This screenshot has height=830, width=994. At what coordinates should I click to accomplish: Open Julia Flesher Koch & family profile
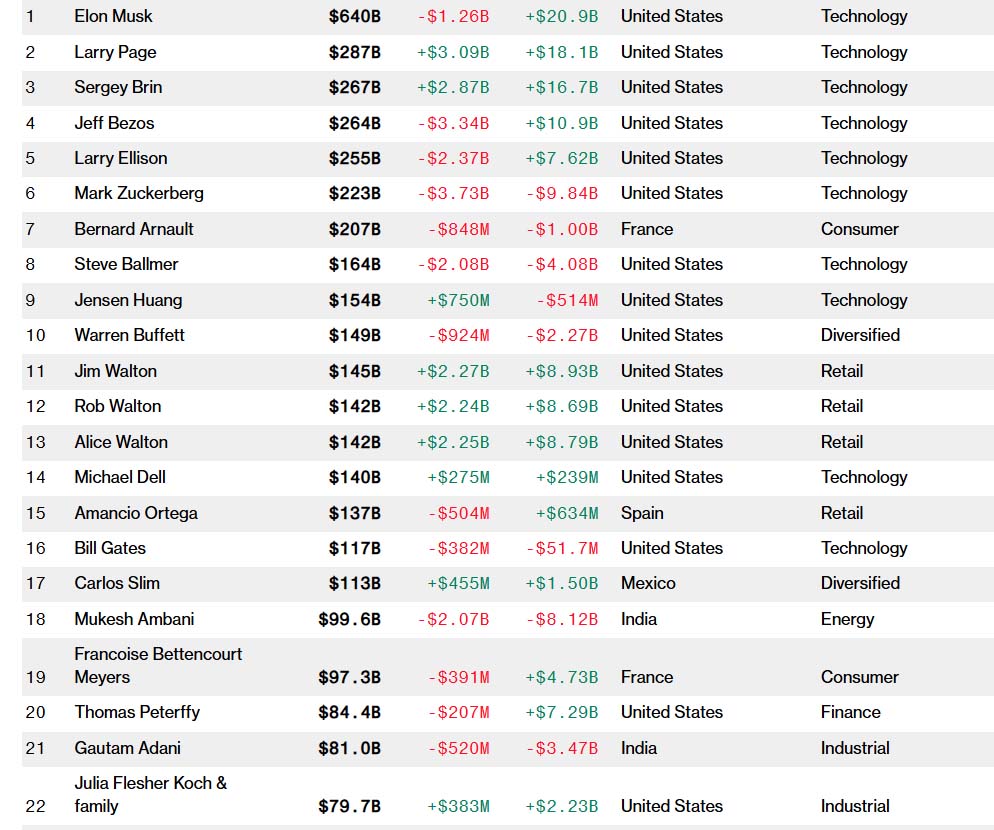coord(150,794)
